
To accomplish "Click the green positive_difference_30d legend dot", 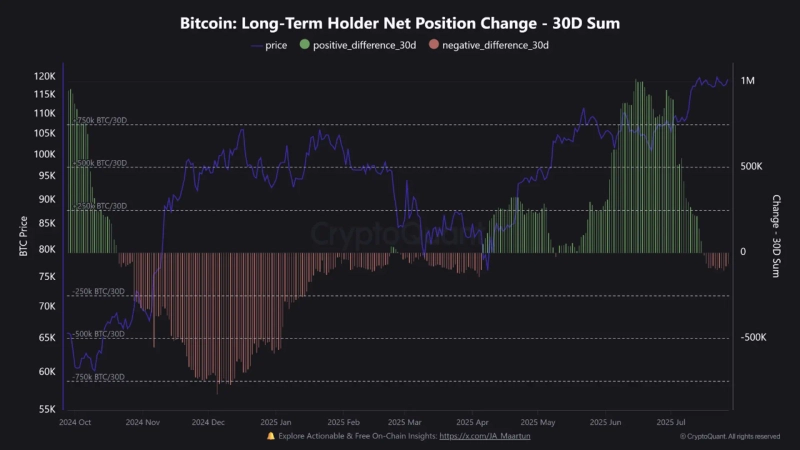I will (305, 45).
